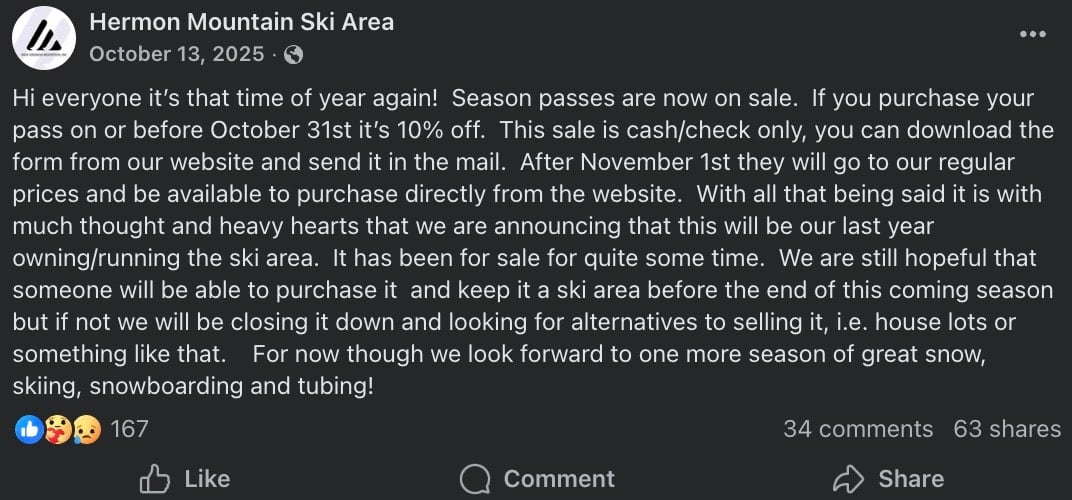Click the sad face reaction emoji

click(x=87, y=430)
